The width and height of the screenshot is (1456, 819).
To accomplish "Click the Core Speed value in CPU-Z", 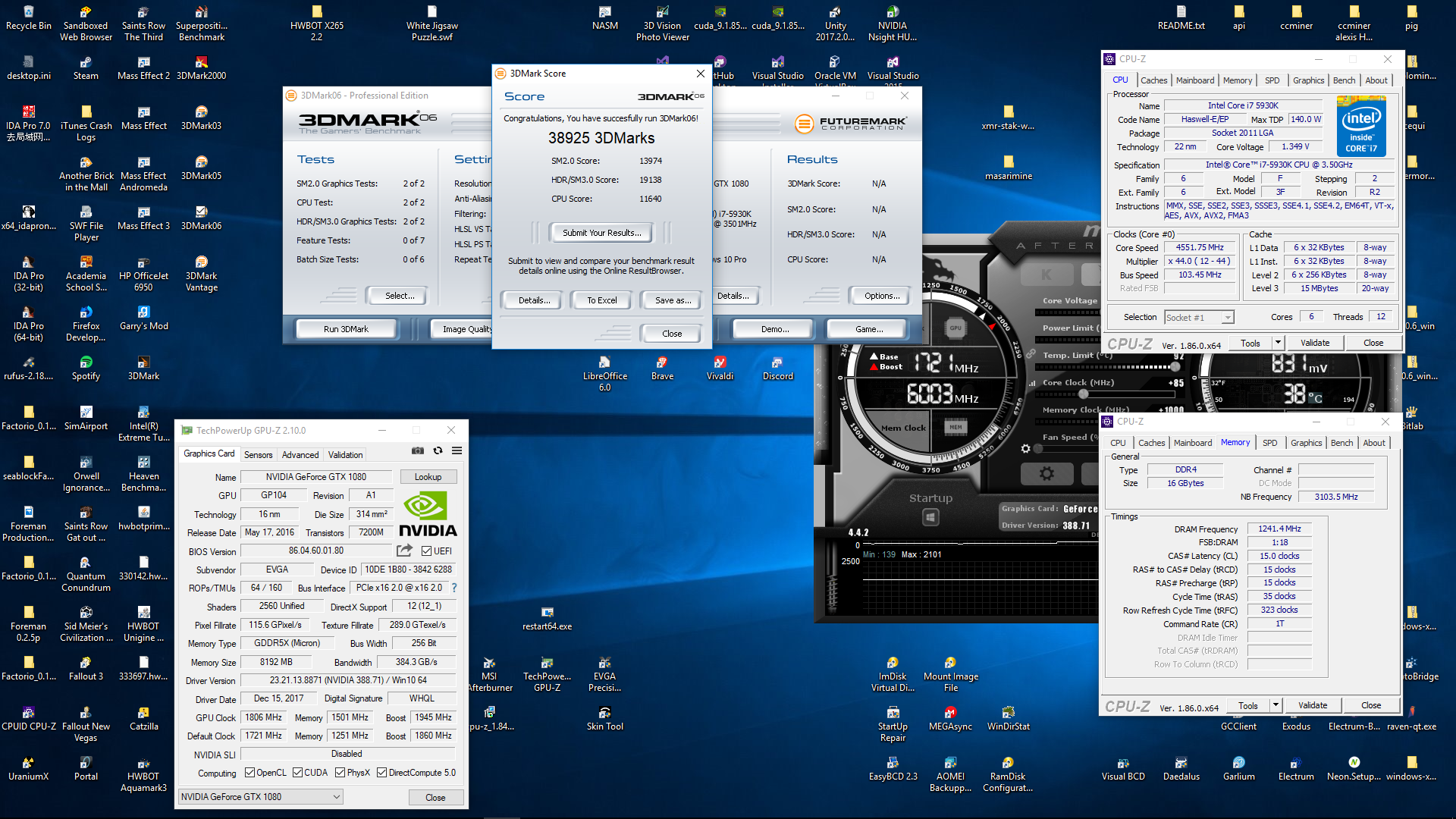I will point(1200,247).
